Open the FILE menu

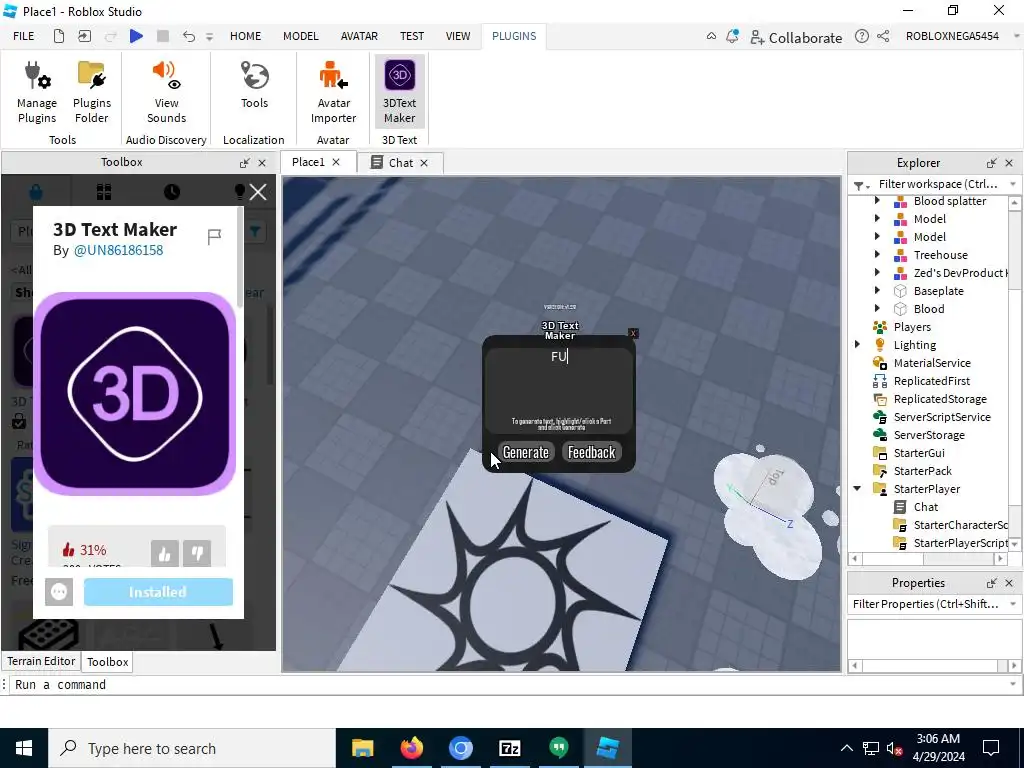(x=24, y=36)
